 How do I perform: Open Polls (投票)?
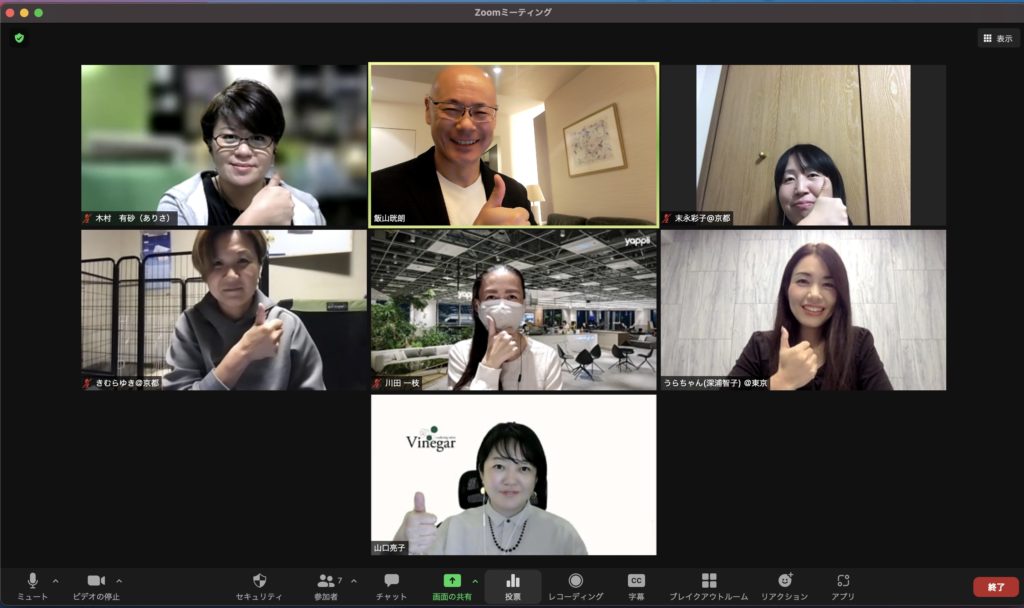pyautogui.click(x=513, y=585)
